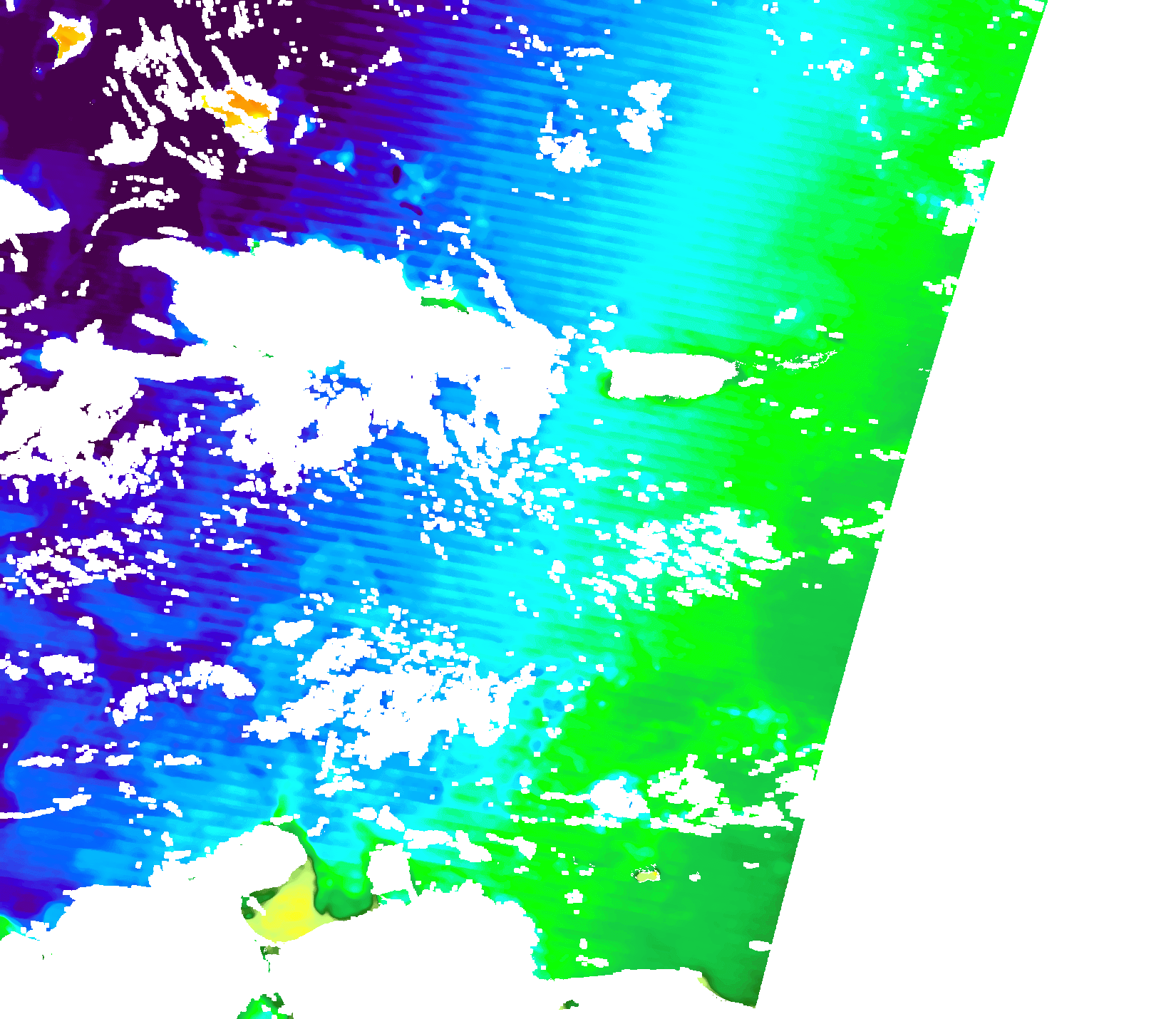Click the medium blue area at the lower-left edge
The width and height of the screenshot is (1176, 1019).
point(29,841)
